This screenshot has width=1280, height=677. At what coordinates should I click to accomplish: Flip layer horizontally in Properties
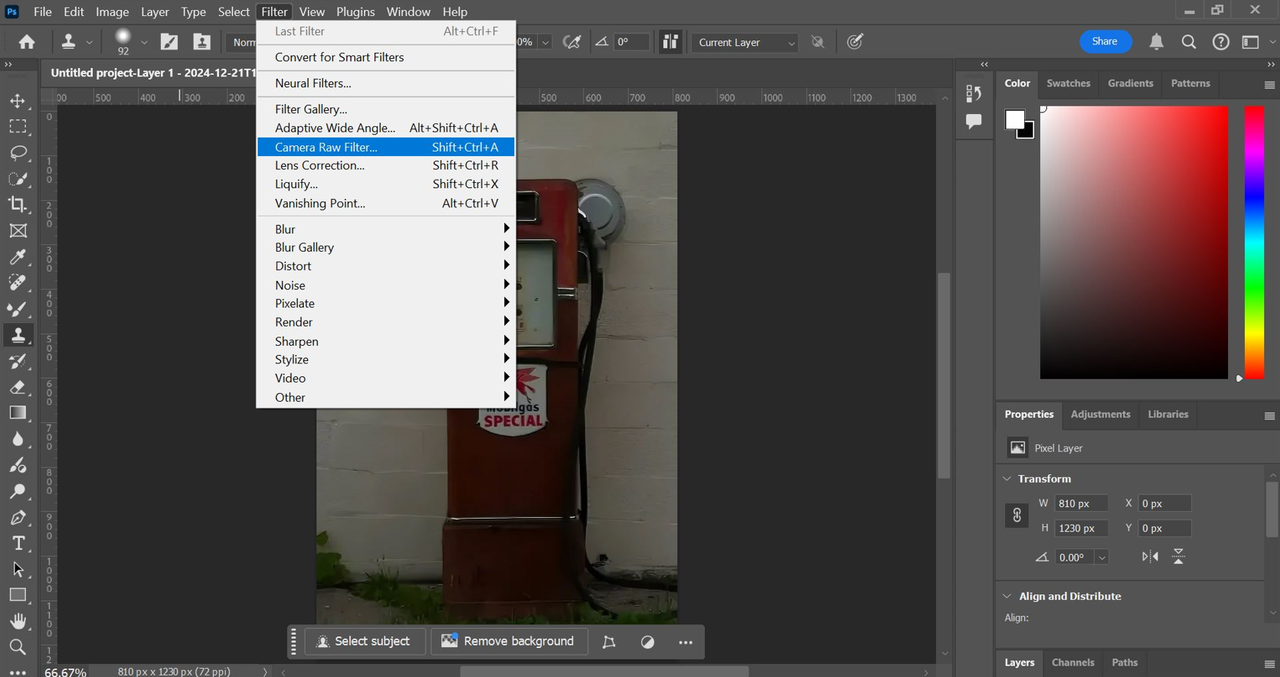click(x=1150, y=557)
